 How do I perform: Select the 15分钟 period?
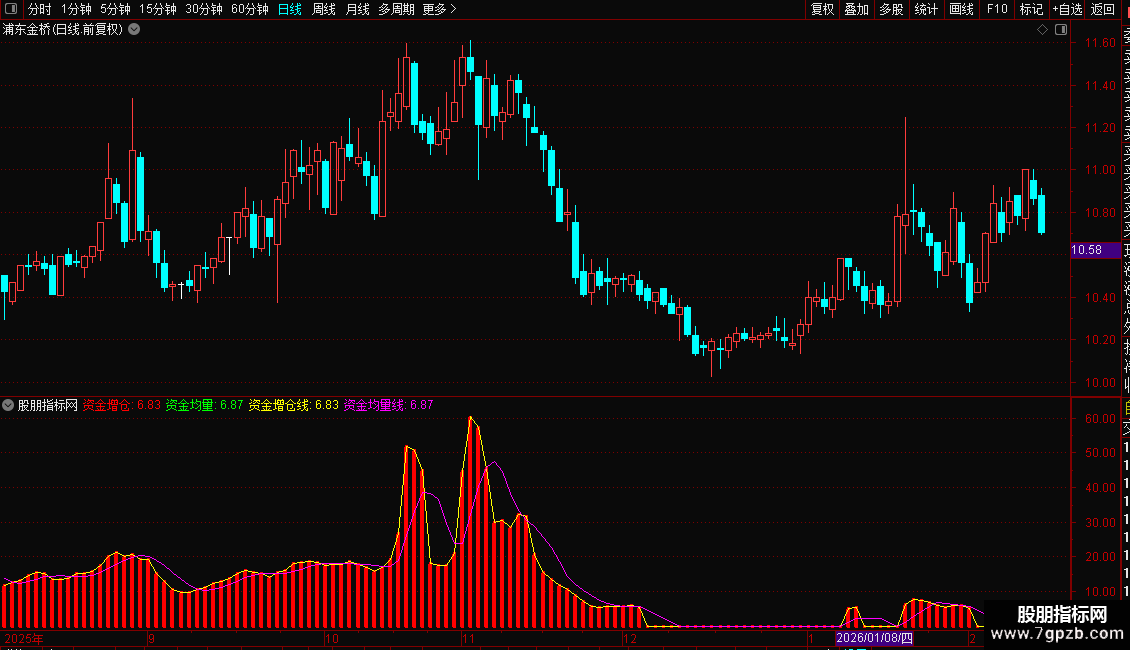158,9
